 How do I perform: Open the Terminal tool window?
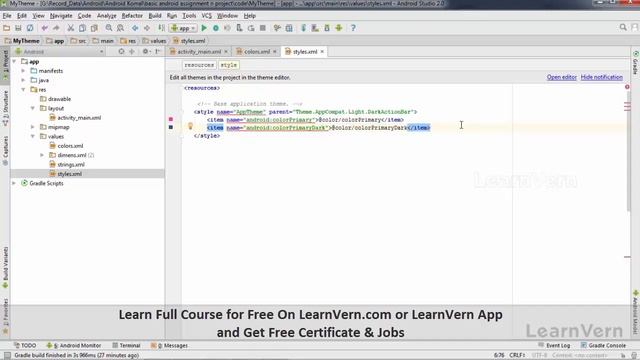point(126,346)
